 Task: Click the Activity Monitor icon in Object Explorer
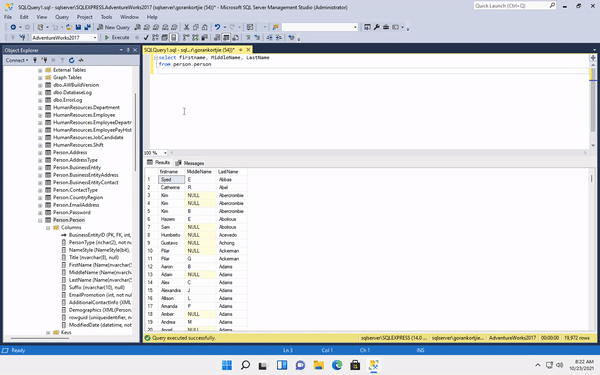point(81,60)
